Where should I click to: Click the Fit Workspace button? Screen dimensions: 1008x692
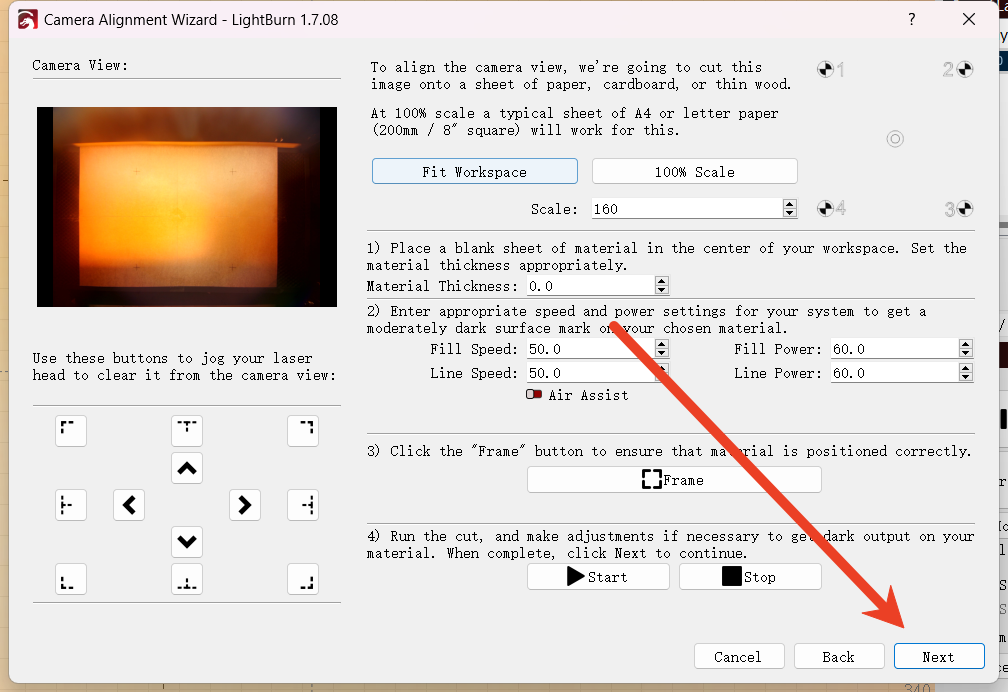(x=474, y=172)
